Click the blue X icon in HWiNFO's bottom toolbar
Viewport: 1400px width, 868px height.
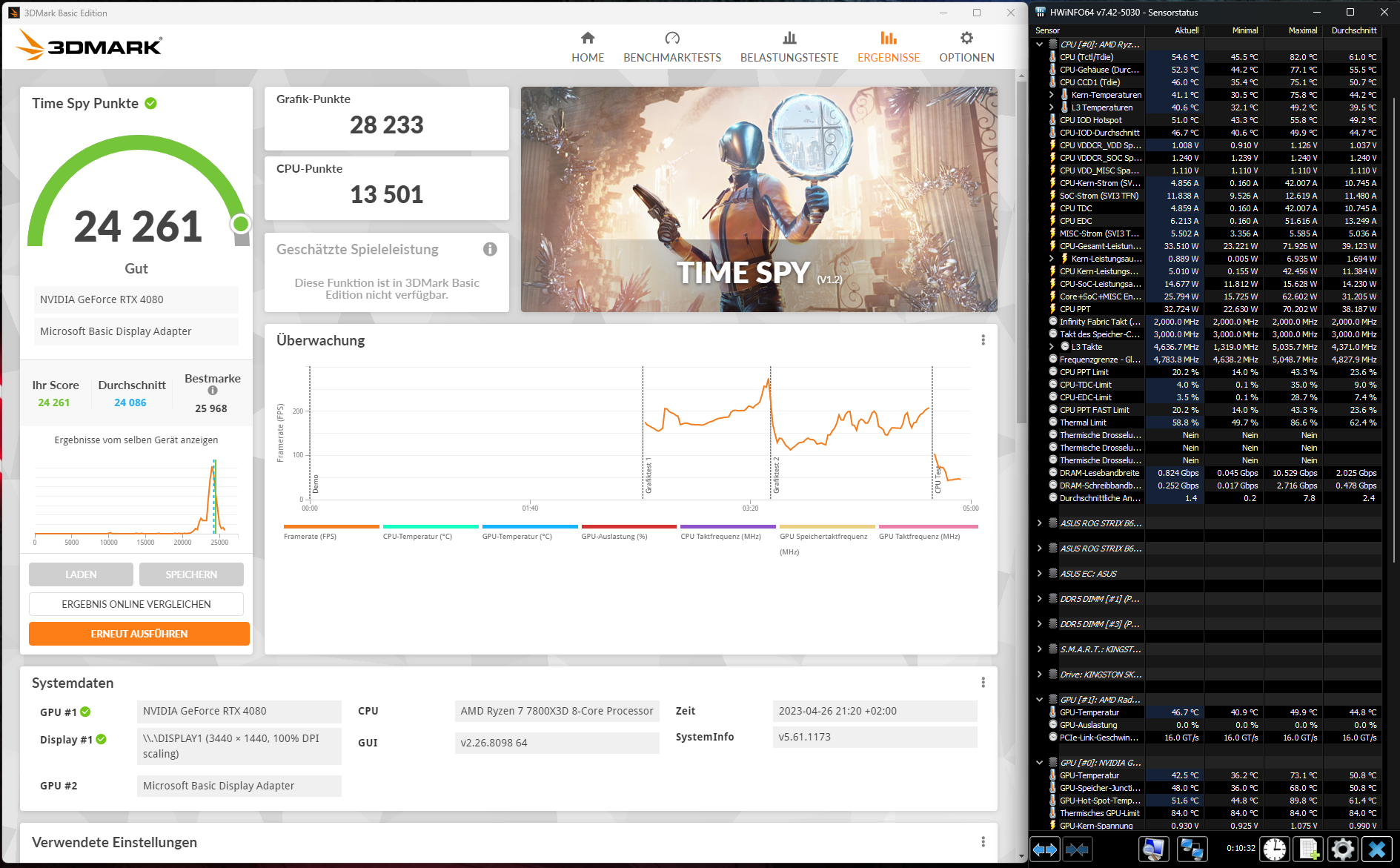click(x=1377, y=849)
